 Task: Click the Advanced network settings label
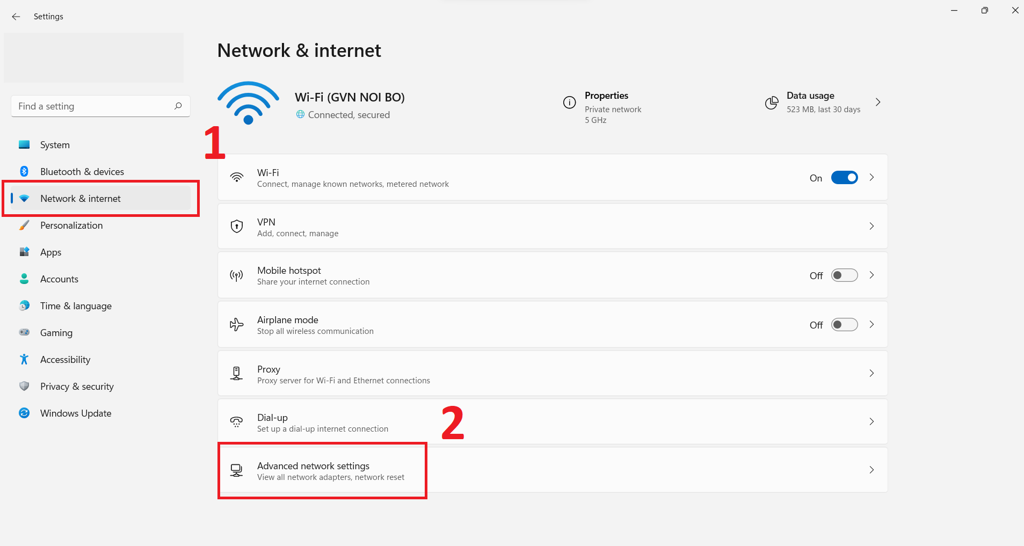(x=313, y=466)
